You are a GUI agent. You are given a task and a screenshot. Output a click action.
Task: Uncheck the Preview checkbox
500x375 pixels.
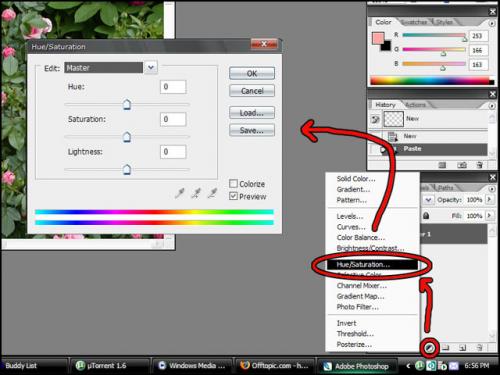[x=233, y=196]
